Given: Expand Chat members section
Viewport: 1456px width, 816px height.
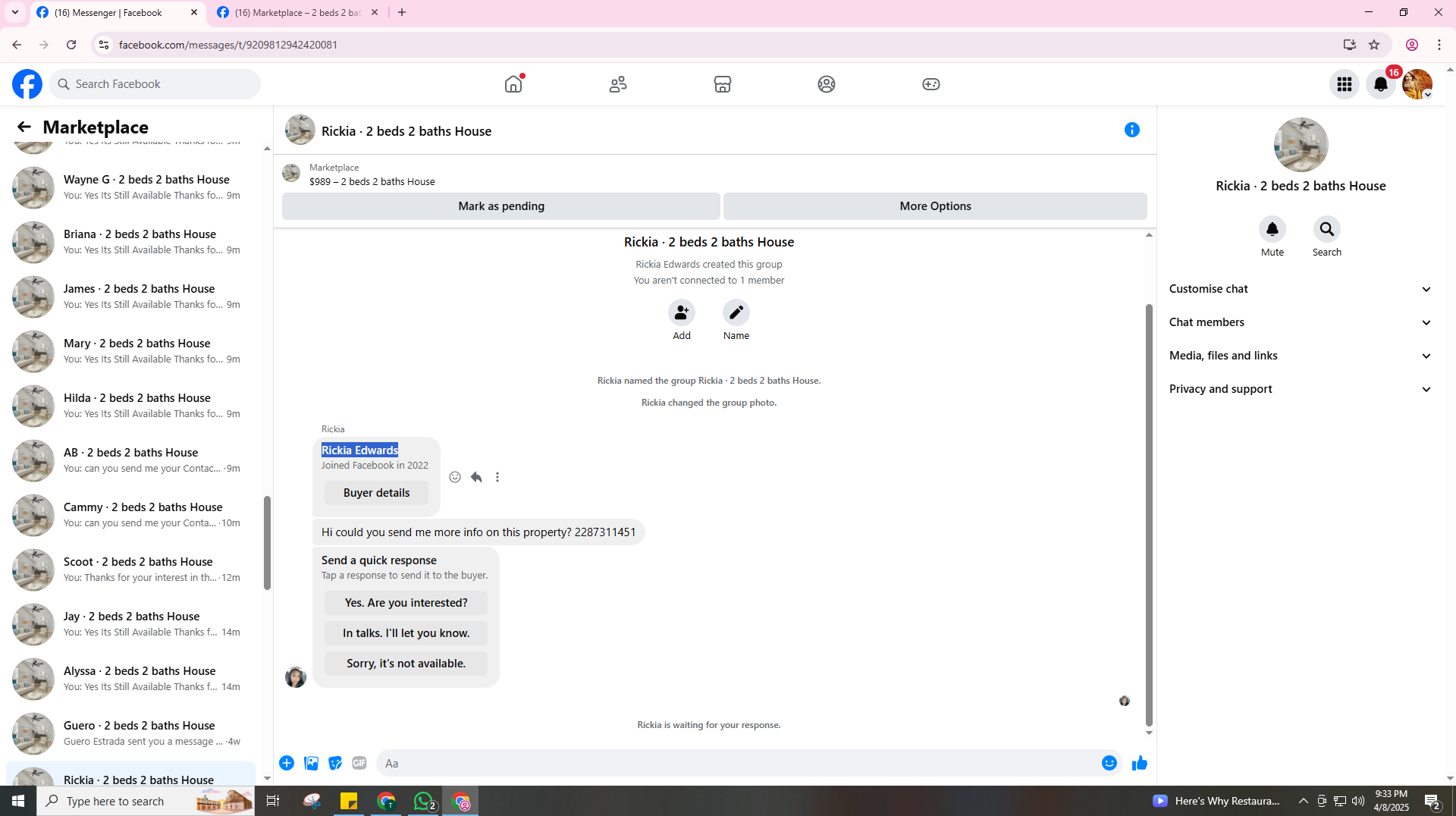Looking at the screenshot, I should (x=1301, y=322).
